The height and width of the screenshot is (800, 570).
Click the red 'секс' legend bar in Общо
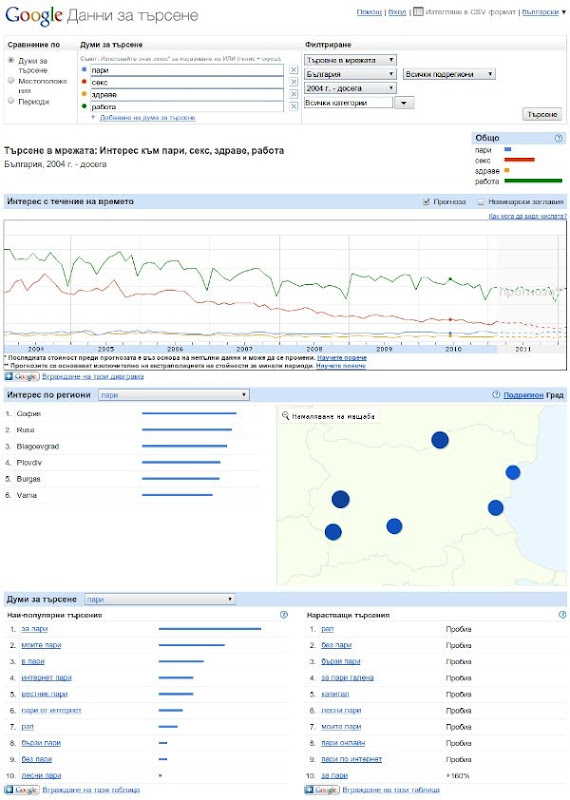[x=519, y=160]
